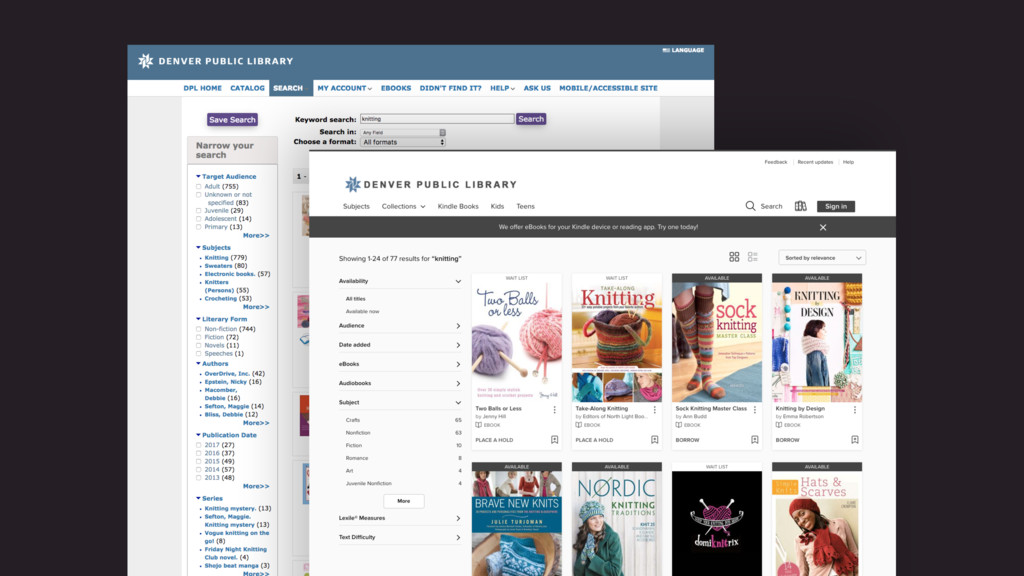Viewport: 1024px width, 576px height.
Task: Open options menu for Sock Knitting Master Class
Action: [x=754, y=409]
